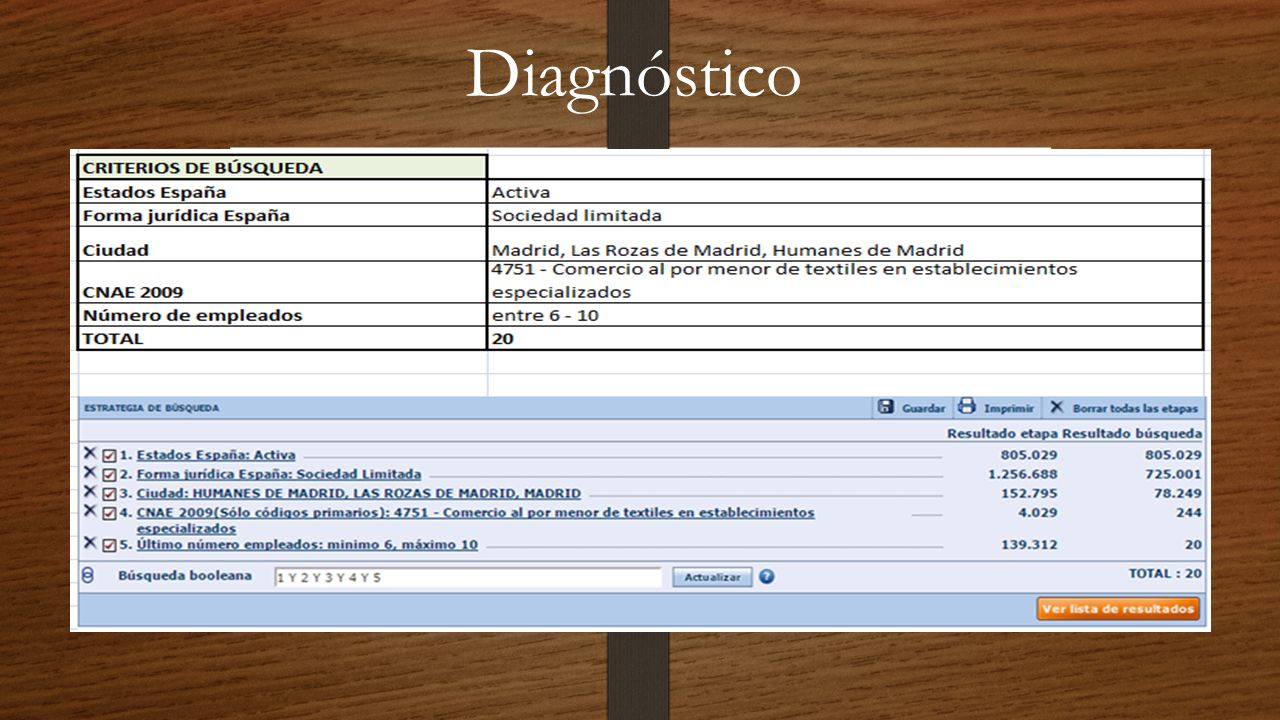The width and height of the screenshot is (1280, 720).
Task: Select the Número de empleados cell
Action: (282, 315)
